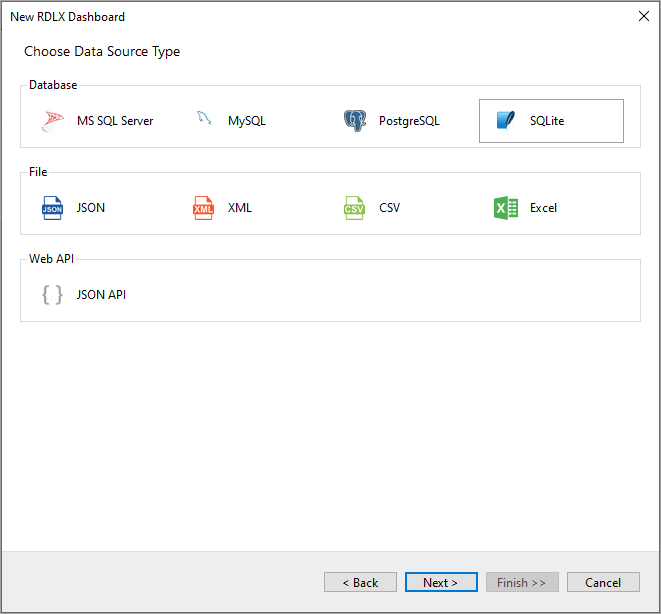Image resolution: width=661 pixels, height=614 pixels.
Task: Go back with the Back button
Action: 360,582
